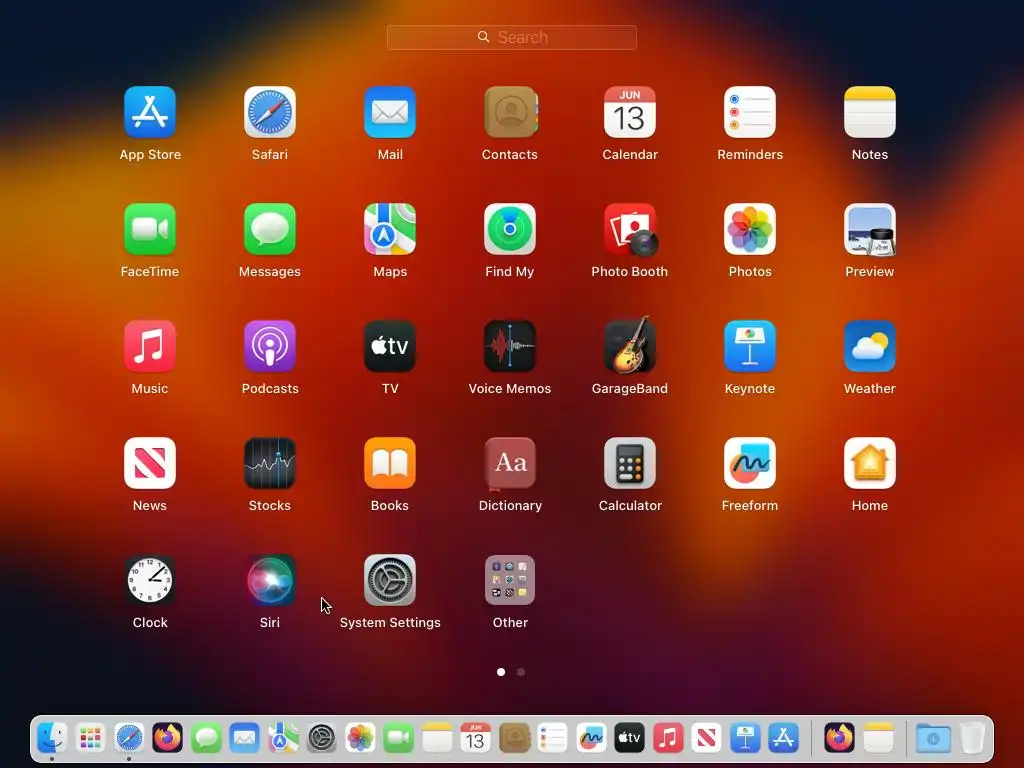This screenshot has width=1024, height=768.
Task: Open TV app in the Launchpad grid
Action: (x=390, y=346)
